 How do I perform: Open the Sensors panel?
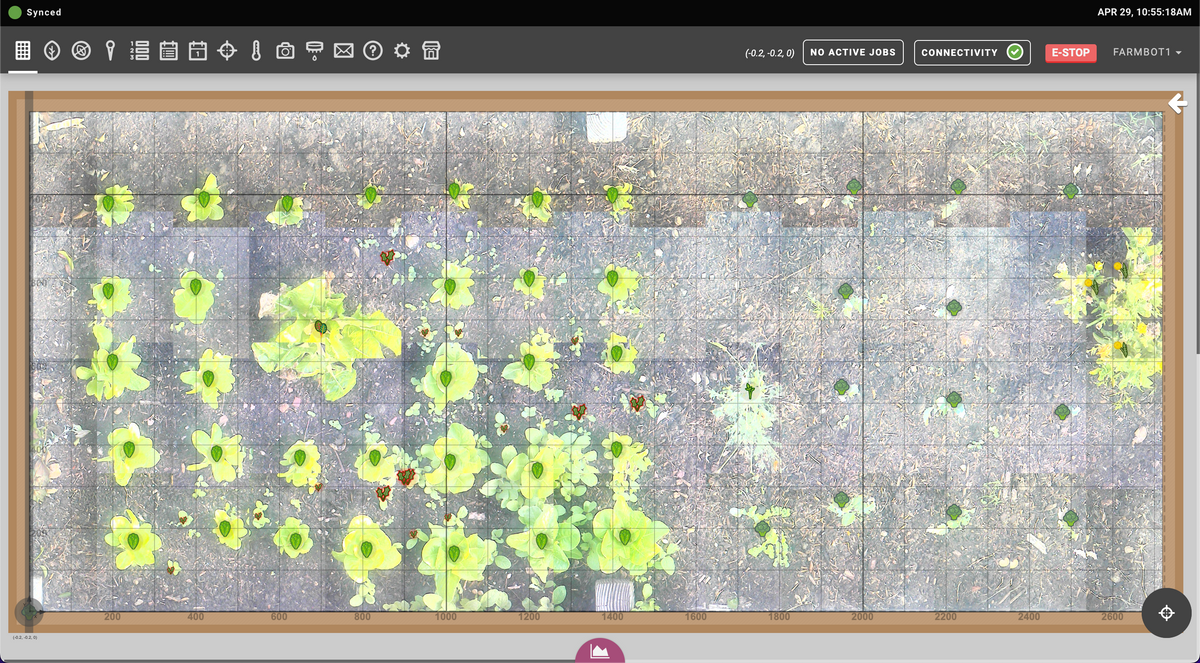click(x=255, y=50)
